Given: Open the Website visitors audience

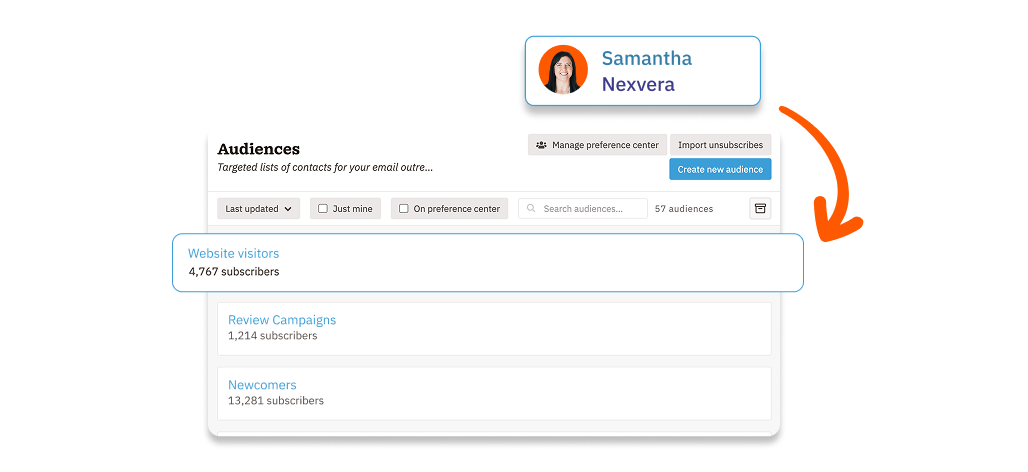Looking at the screenshot, I should pos(234,254).
